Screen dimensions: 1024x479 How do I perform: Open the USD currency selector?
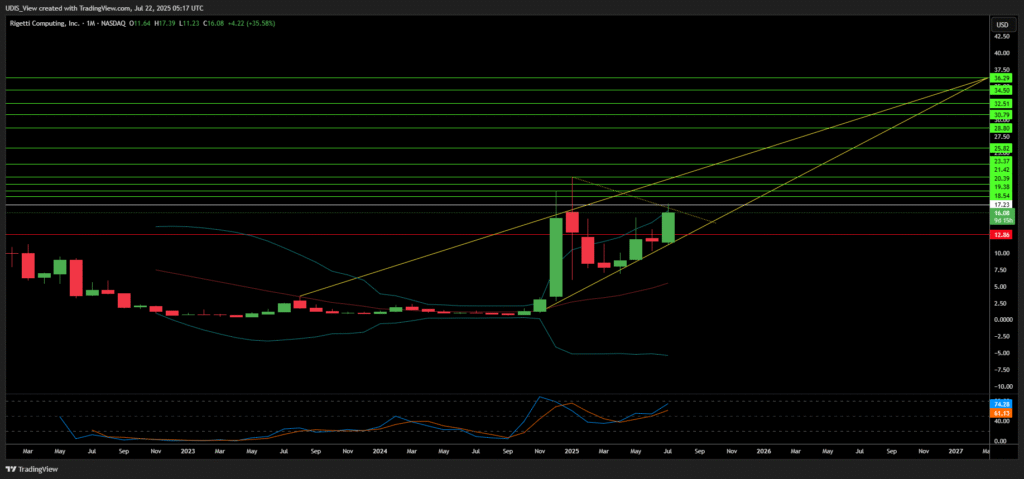coord(1001,24)
